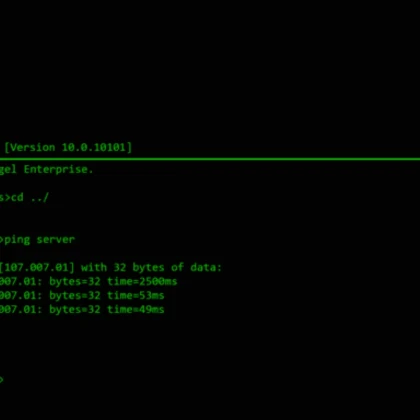Screen dimensions: 420x420
Task: Select bytes=32 on the 53ms line
Action: pos(75,296)
